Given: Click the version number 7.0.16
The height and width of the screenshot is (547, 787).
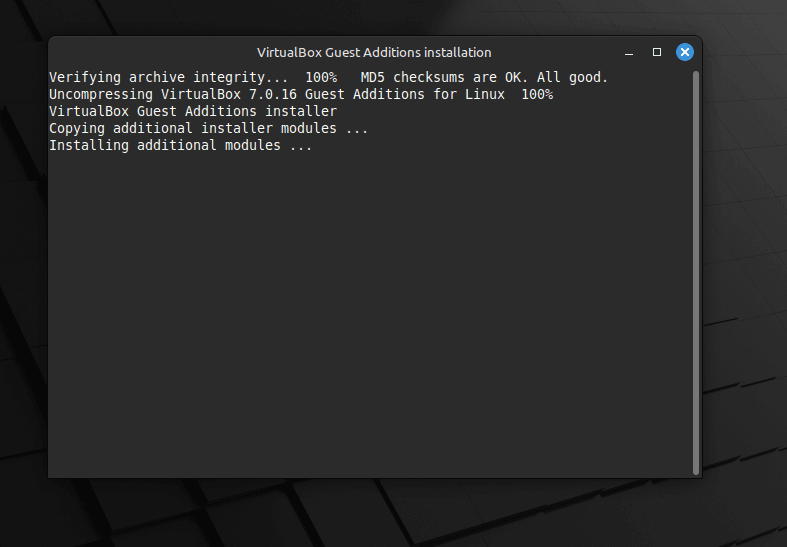Looking at the screenshot, I should click(x=273, y=94).
